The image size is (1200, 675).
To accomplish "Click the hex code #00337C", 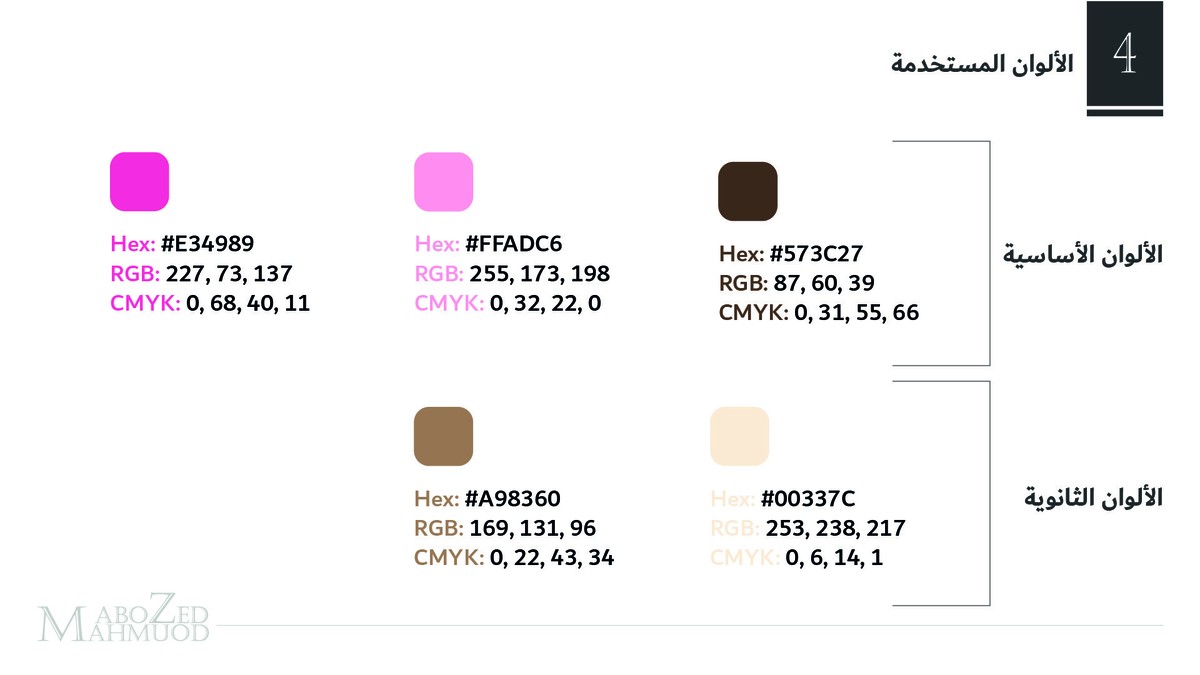I will (x=808, y=499).
